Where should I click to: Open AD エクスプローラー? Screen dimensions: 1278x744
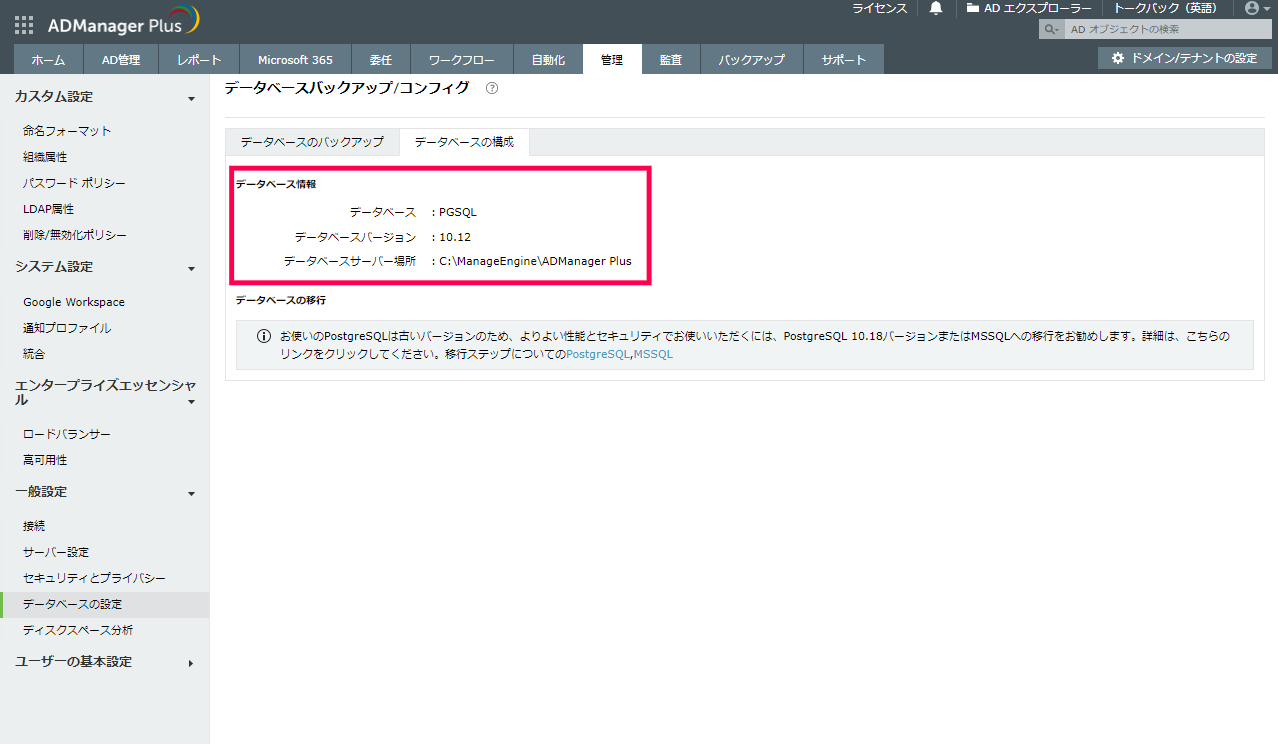(x=1029, y=8)
